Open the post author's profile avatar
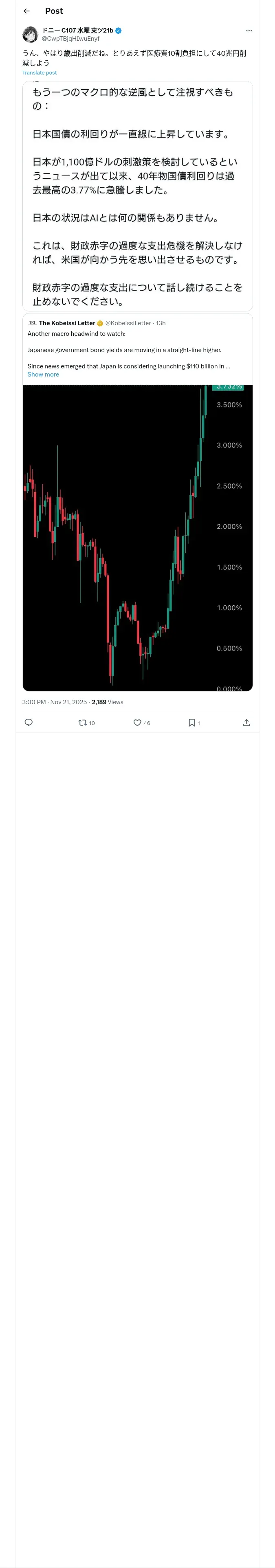Viewport: 275px width, 1568px height. 30,34
